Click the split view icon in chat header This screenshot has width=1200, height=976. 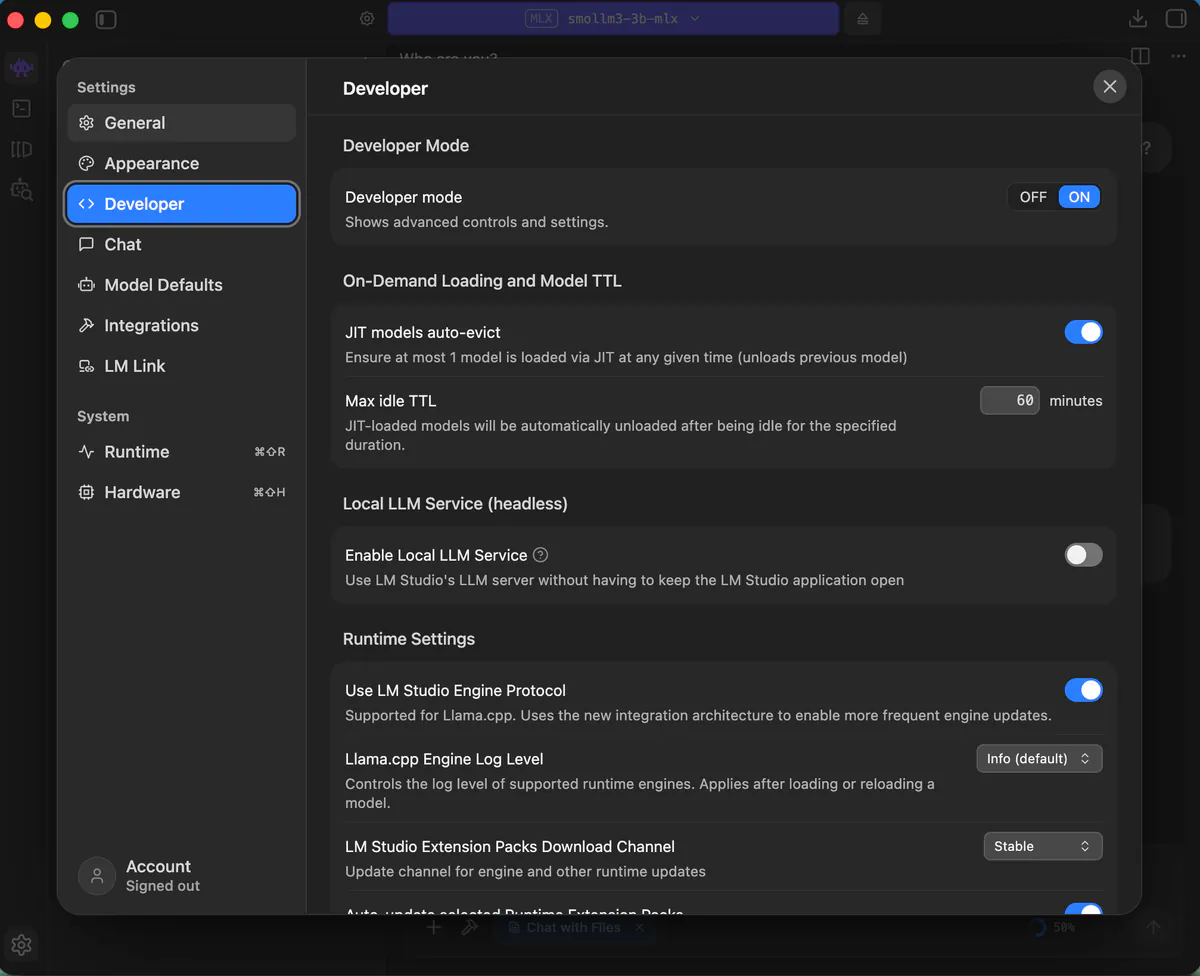(x=1140, y=56)
